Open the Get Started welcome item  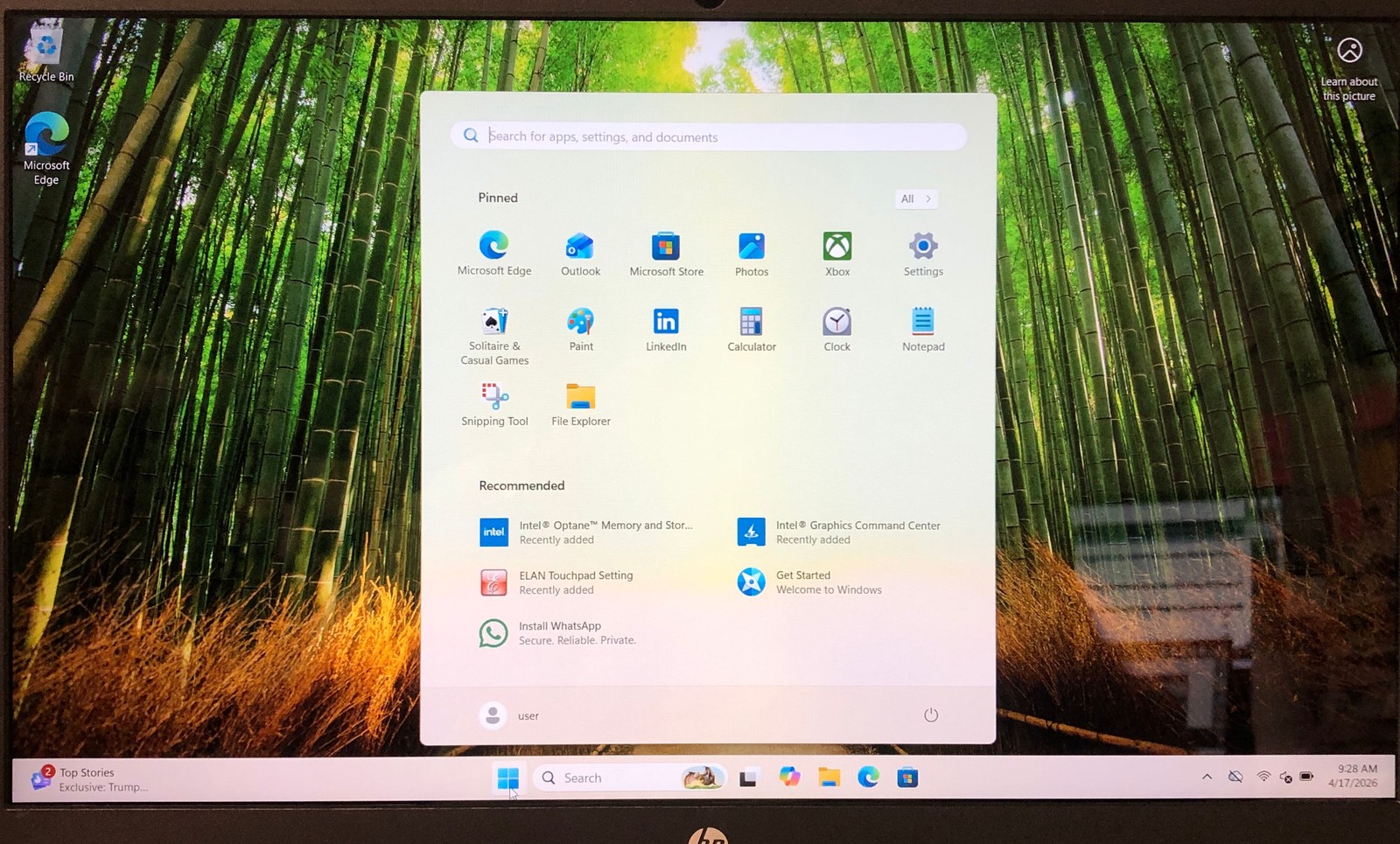[x=809, y=582]
